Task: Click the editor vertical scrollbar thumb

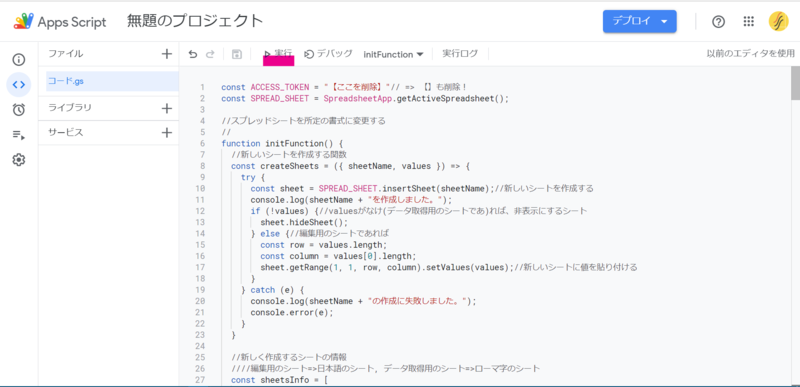Action: click(795, 83)
